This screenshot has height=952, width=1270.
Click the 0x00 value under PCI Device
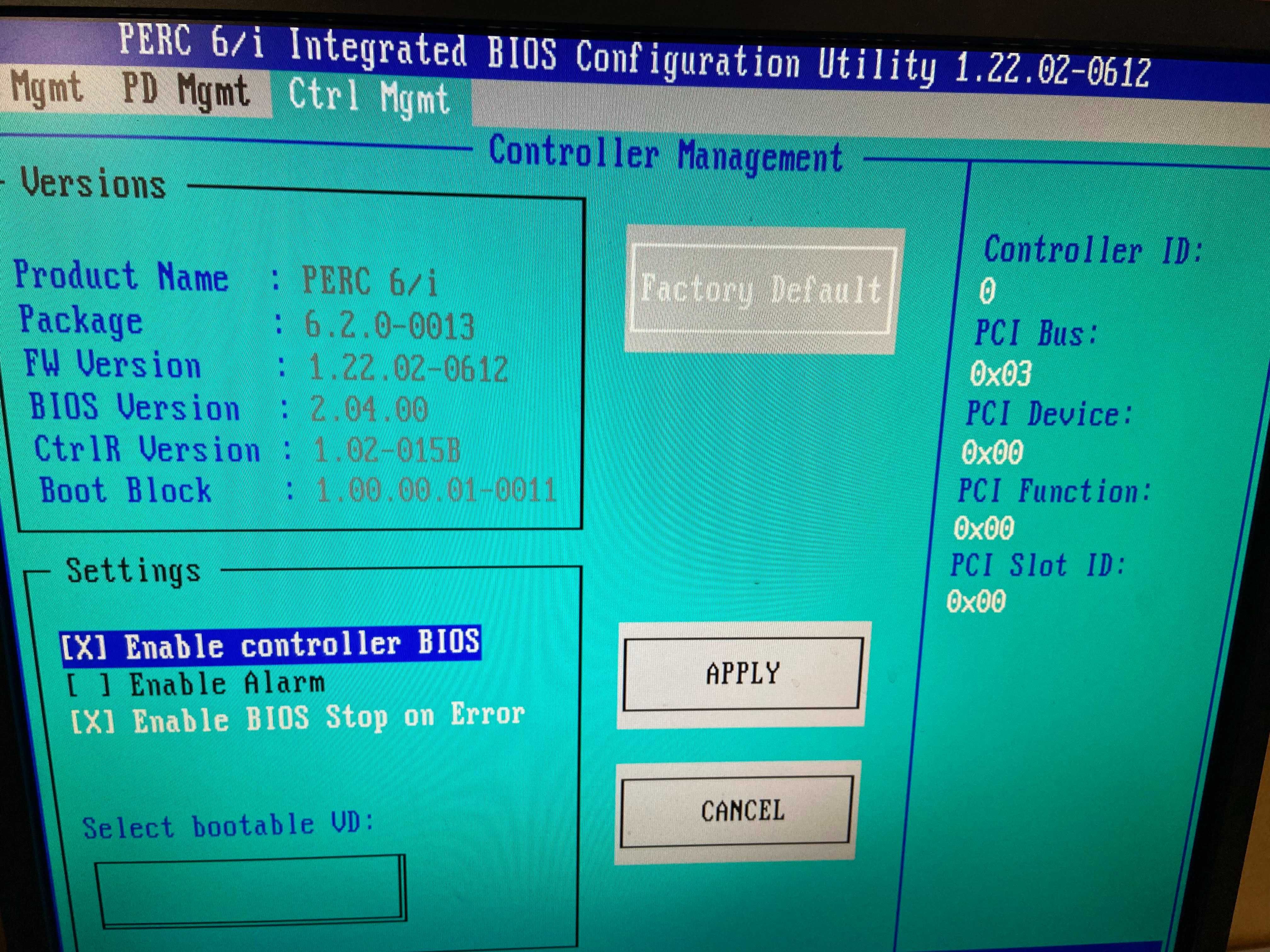tap(992, 452)
